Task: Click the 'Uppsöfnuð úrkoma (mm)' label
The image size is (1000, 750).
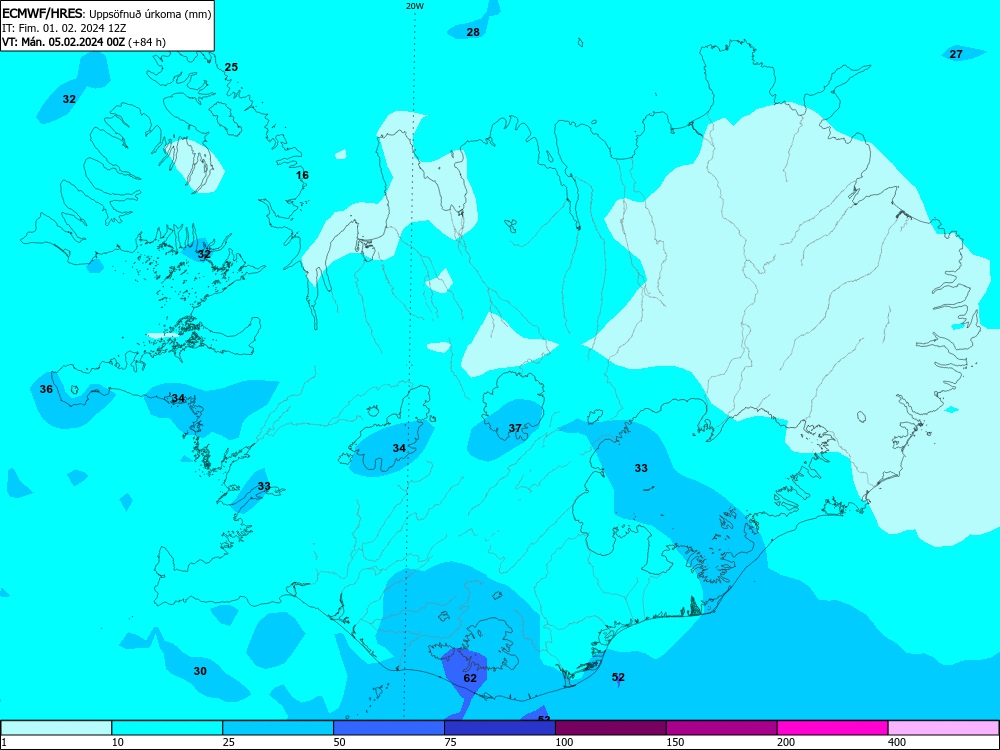Action: [x=150, y=14]
